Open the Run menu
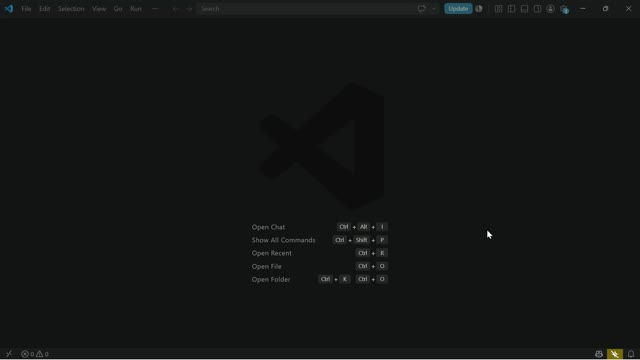The image size is (640, 360). [x=136, y=9]
